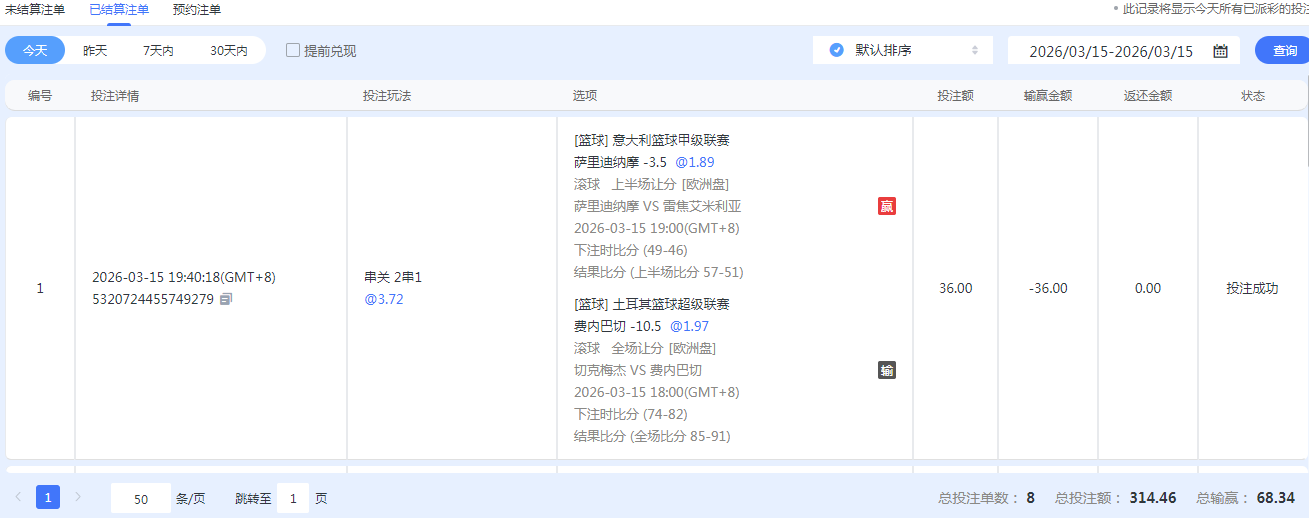Click odds link @1.89 for 萨里迪纳摩
1309x518 pixels.
pos(694,162)
